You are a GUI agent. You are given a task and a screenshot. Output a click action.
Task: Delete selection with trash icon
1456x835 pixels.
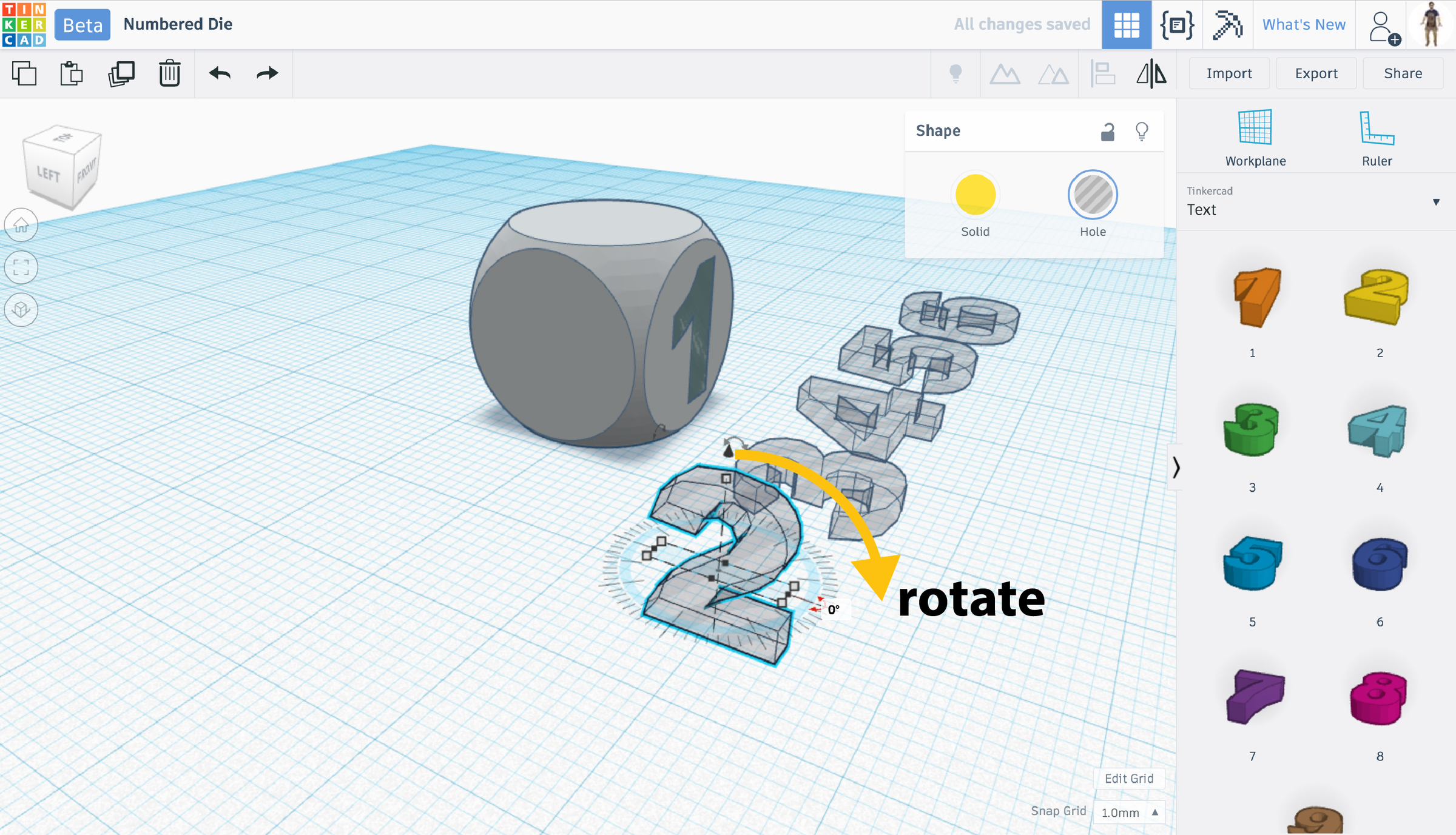click(x=170, y=73)
